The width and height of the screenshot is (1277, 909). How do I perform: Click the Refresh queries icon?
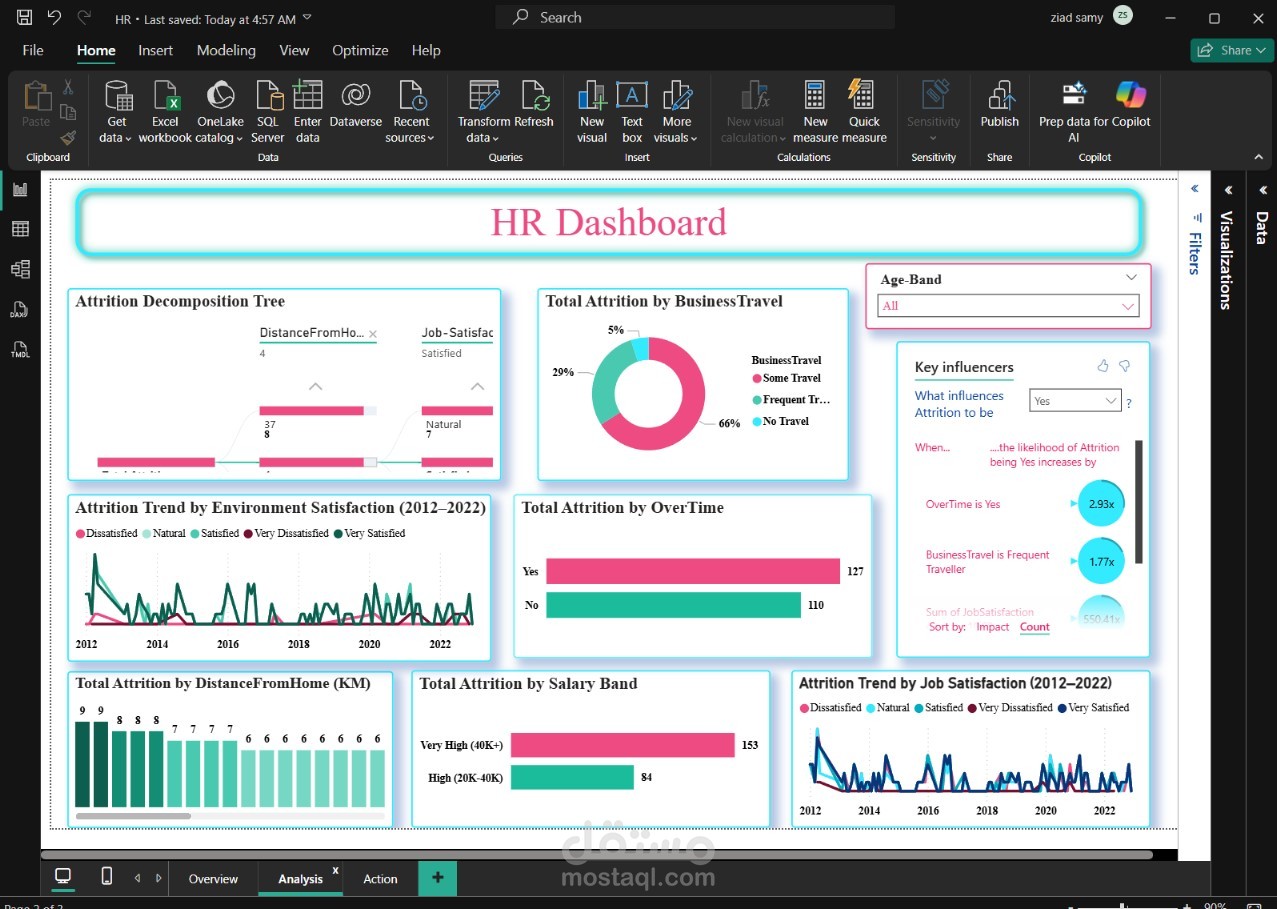534,97
